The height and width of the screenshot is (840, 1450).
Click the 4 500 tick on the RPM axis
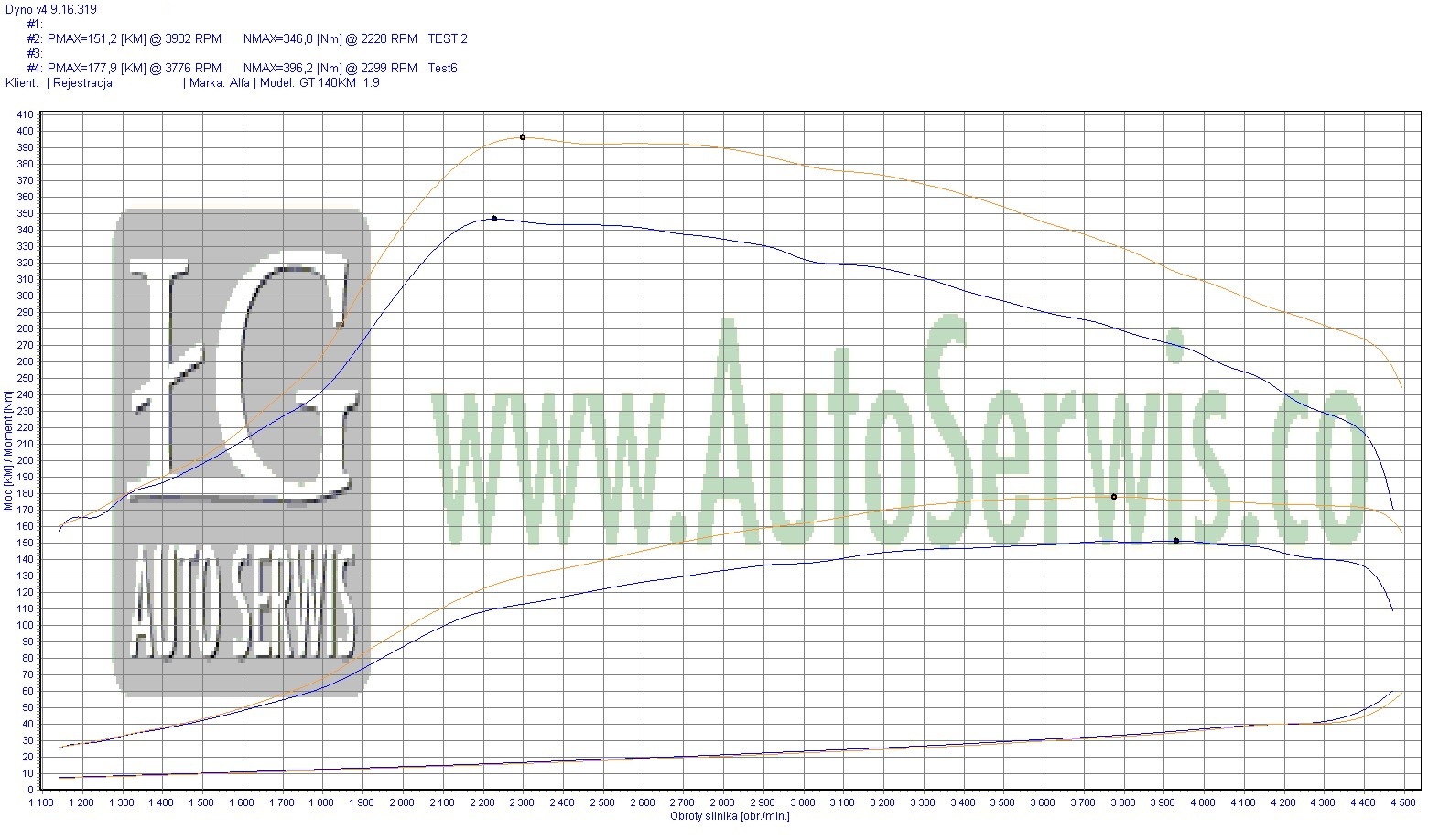point(1402,802)
